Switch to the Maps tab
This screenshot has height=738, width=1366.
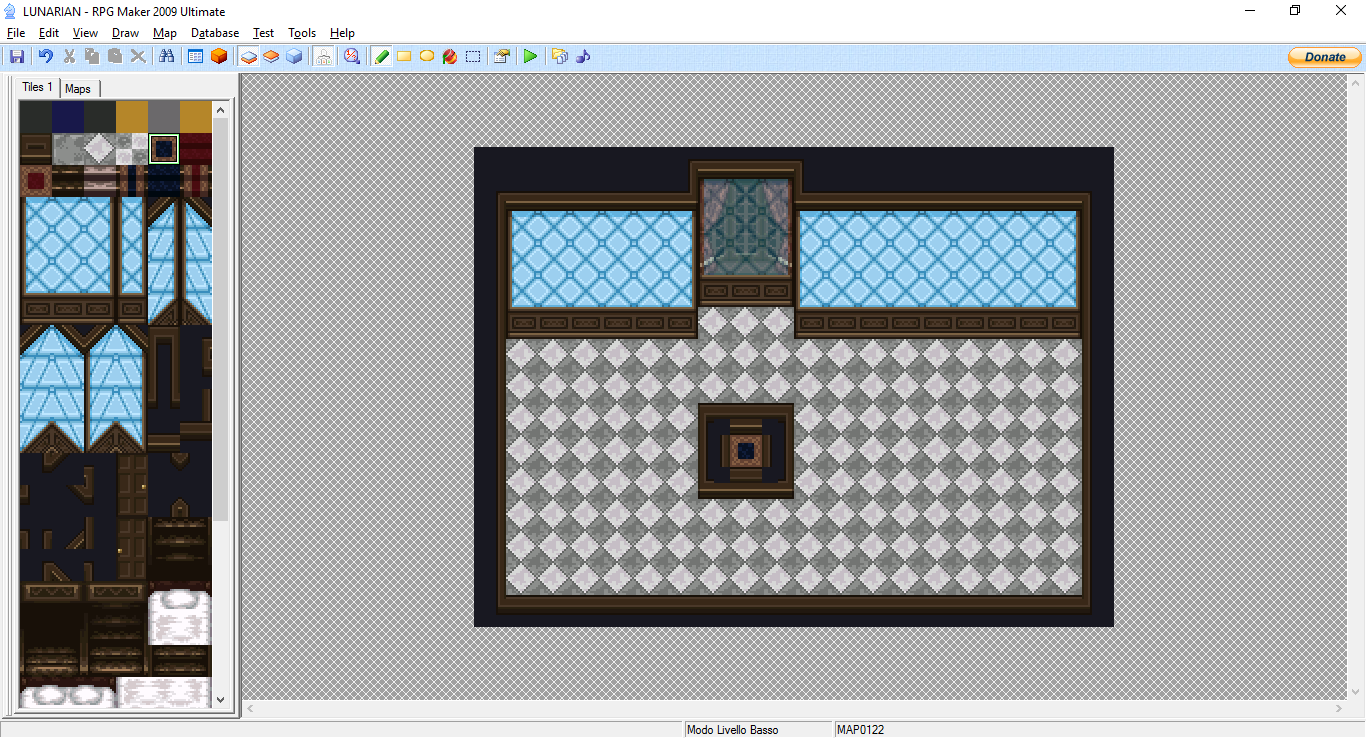[78, 89]
